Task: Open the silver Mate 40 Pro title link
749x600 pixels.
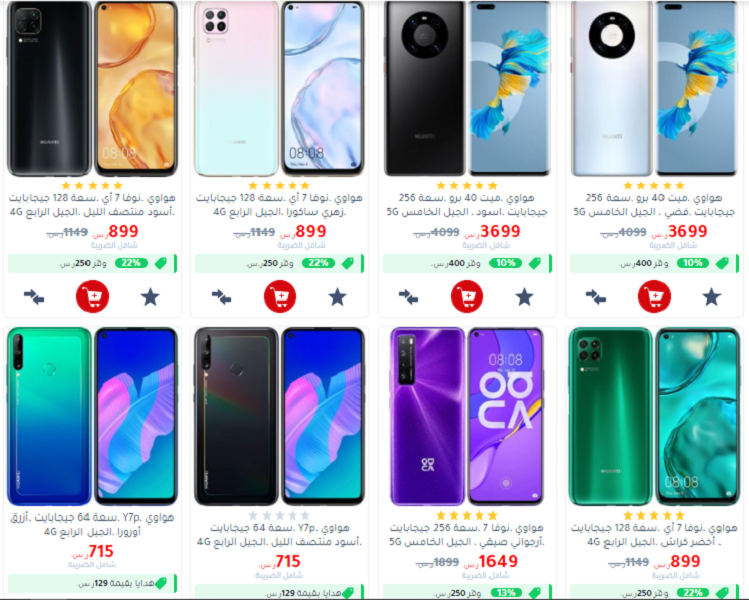Action: (x=654, y=204)
